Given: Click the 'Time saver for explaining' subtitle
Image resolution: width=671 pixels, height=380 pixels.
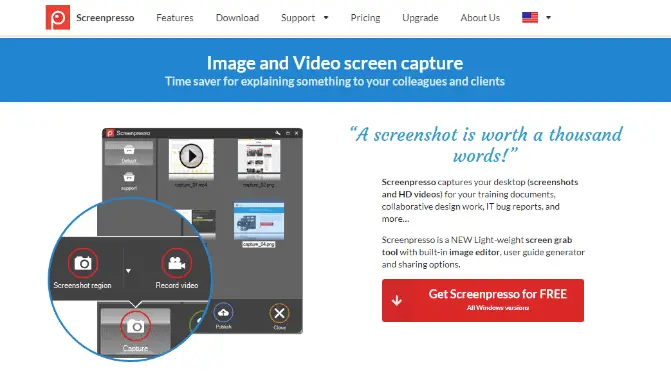Looking at the screenshot, I should (x=335, y=81).
